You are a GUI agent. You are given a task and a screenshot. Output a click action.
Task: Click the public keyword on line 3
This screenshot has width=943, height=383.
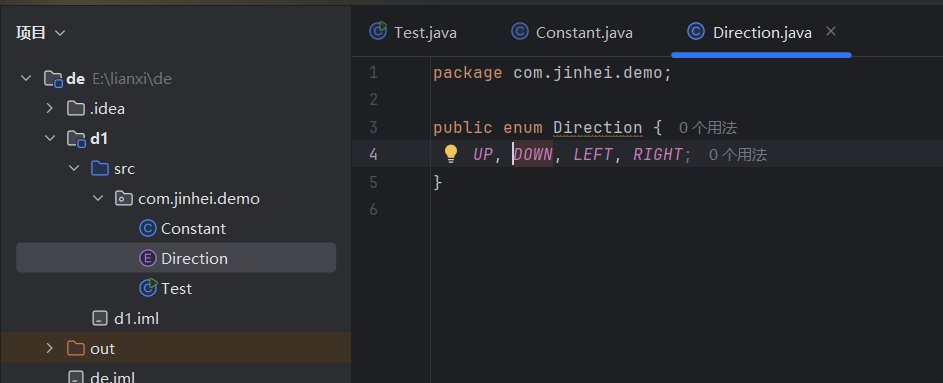pyautogui.click(x=463, y=128)
